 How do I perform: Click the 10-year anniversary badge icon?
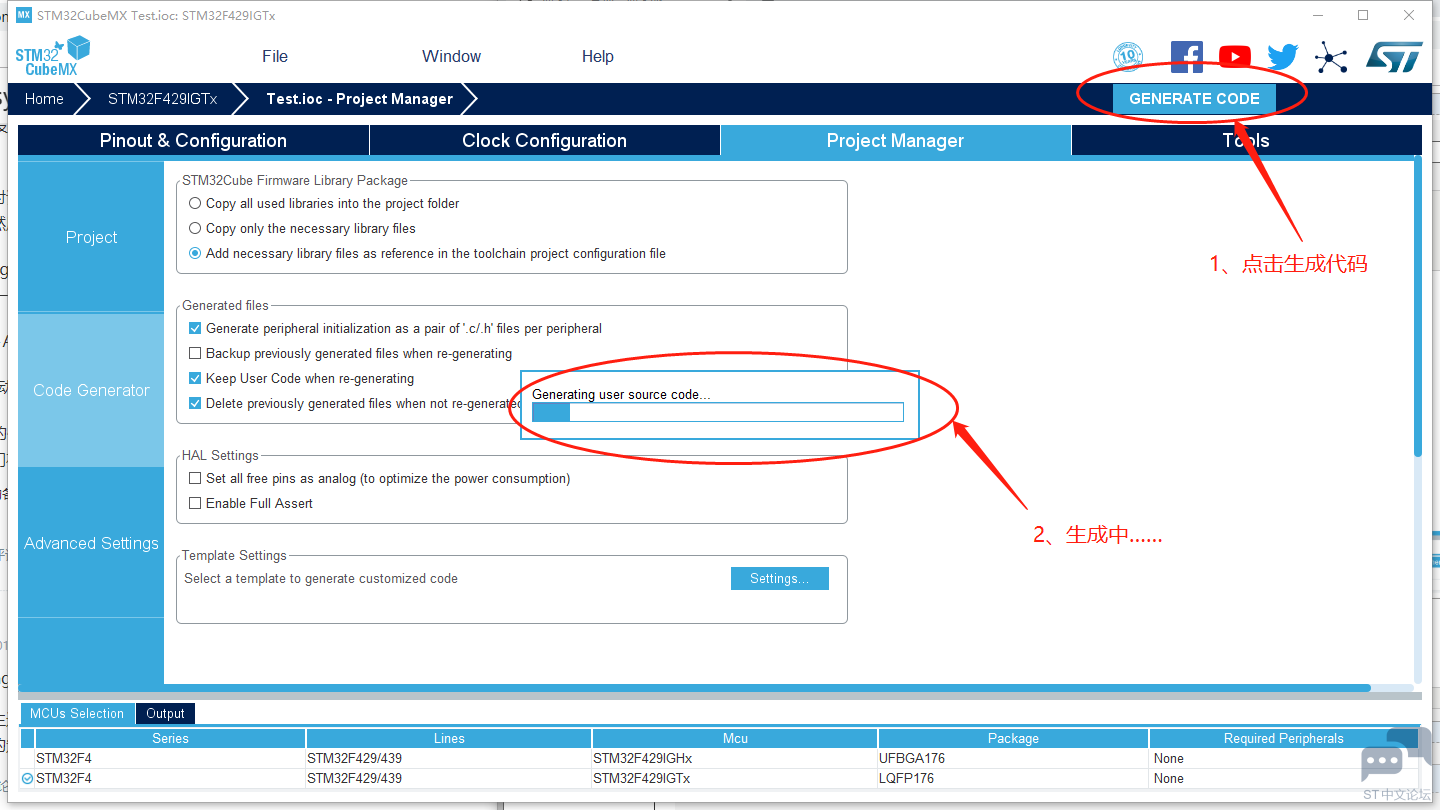click(x=1128, y=57)
